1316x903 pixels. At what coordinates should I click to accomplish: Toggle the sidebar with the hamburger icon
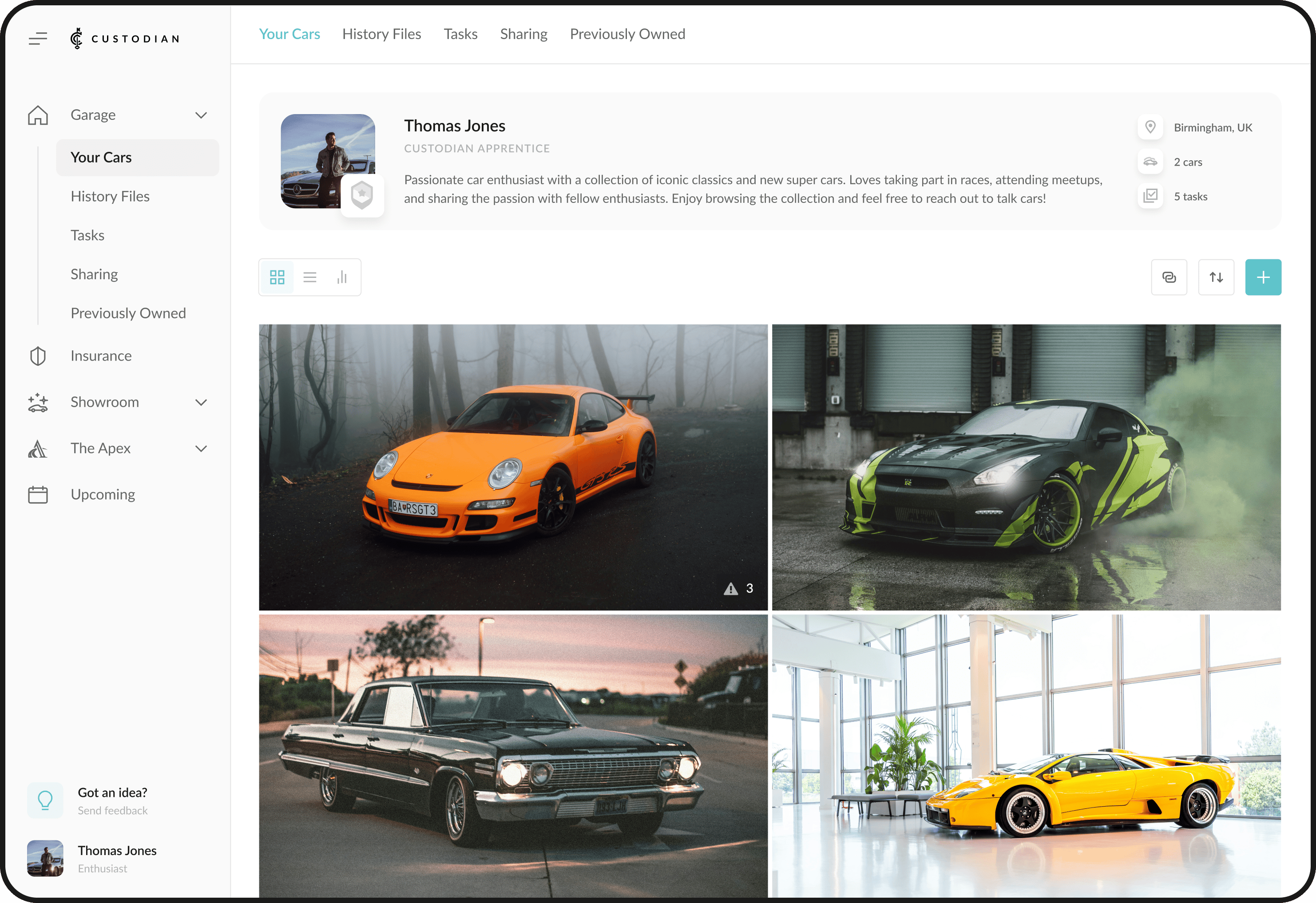click(38, 39)
